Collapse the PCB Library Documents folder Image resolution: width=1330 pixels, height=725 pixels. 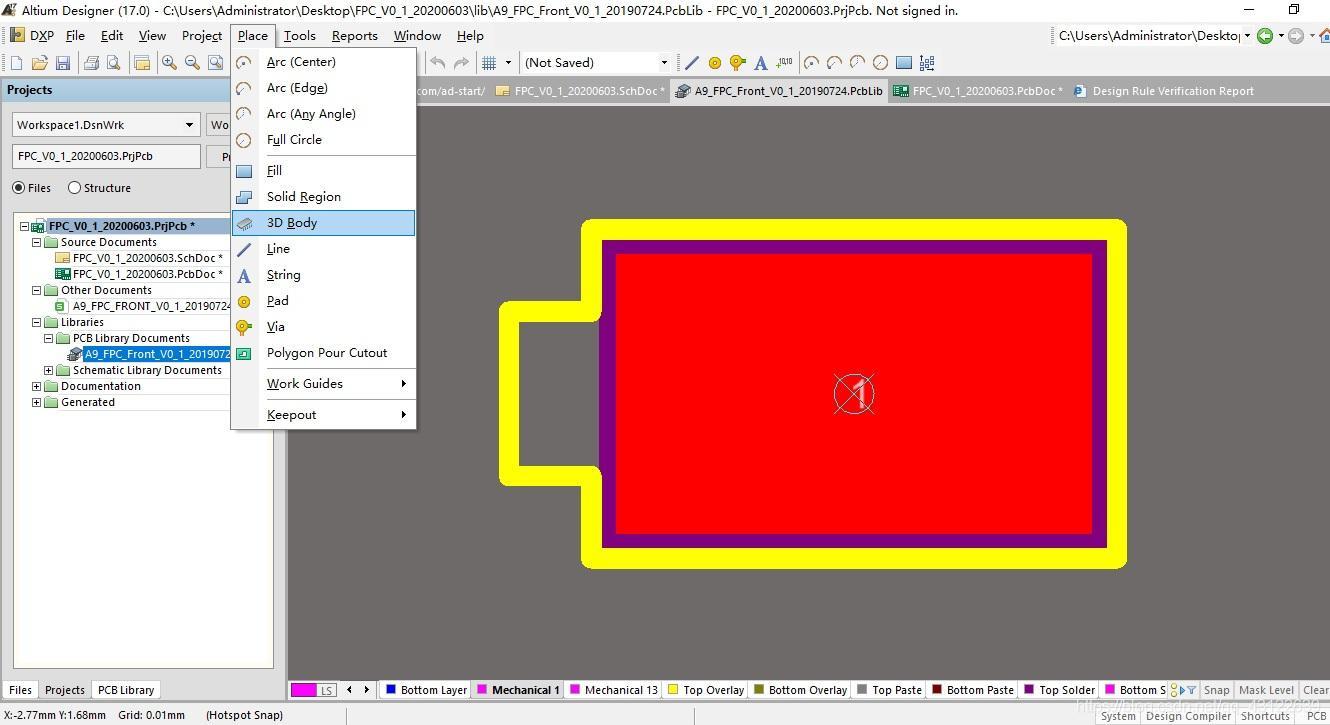pos(49,338)
